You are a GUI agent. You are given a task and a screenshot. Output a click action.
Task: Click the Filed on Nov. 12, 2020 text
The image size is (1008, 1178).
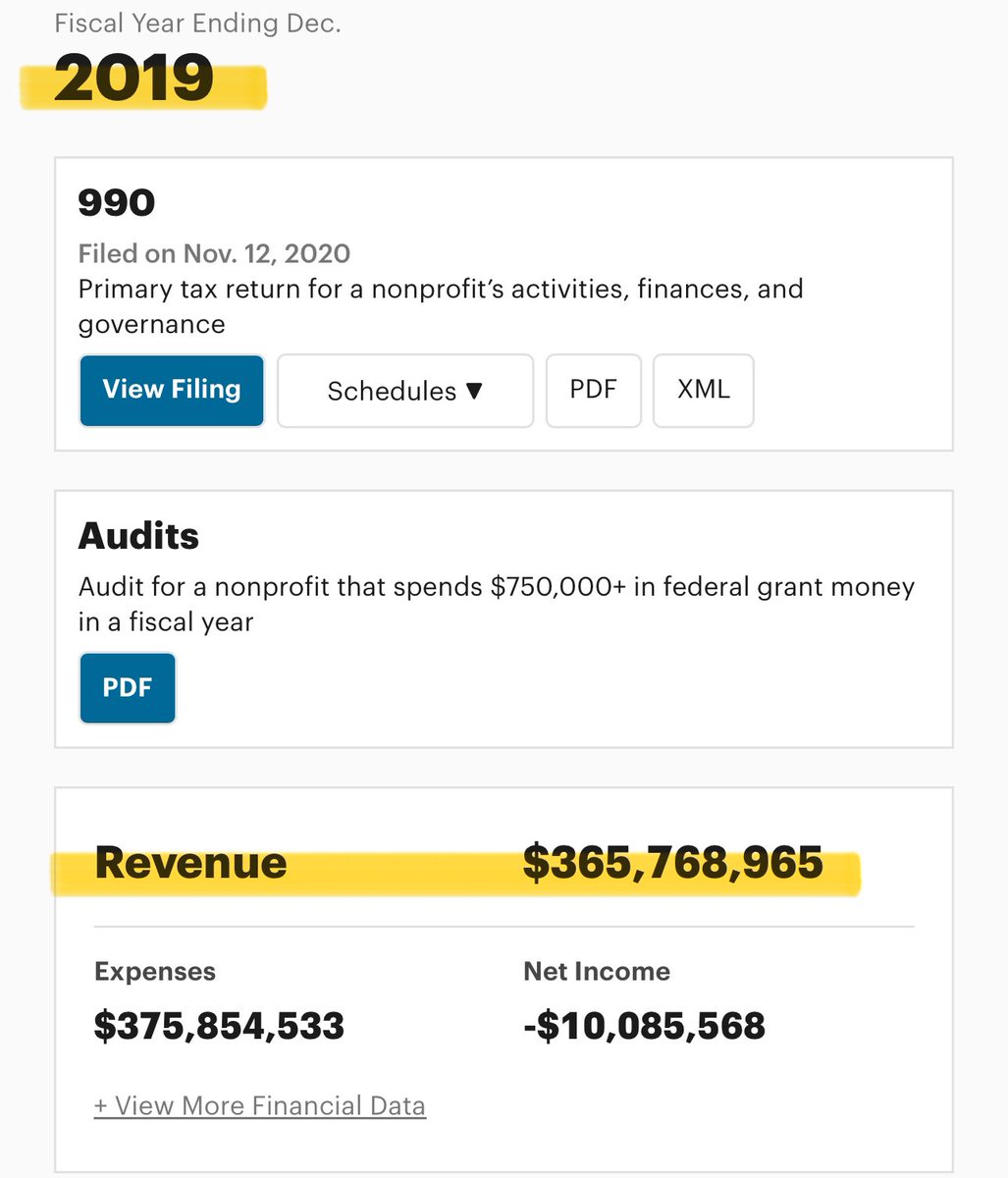click(x=214, y=253)
